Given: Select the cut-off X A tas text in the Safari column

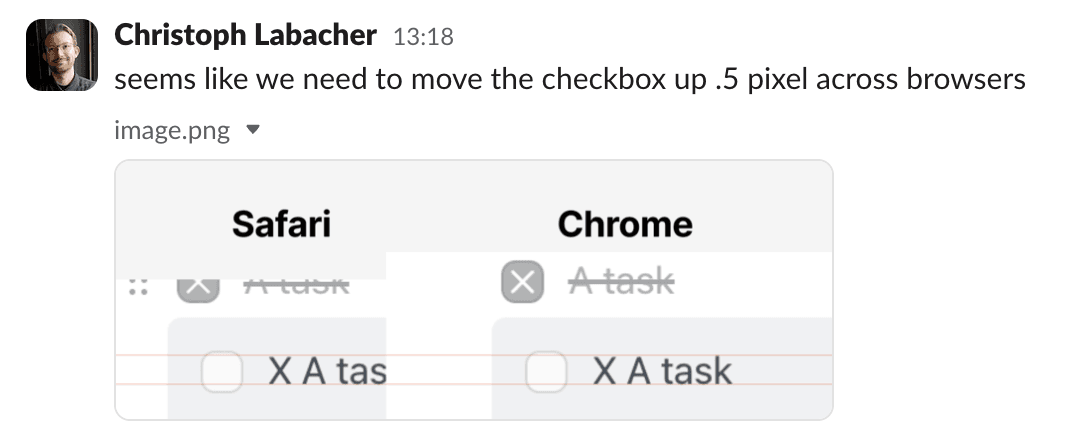Looking at the screenshot, I should (327, 371).
